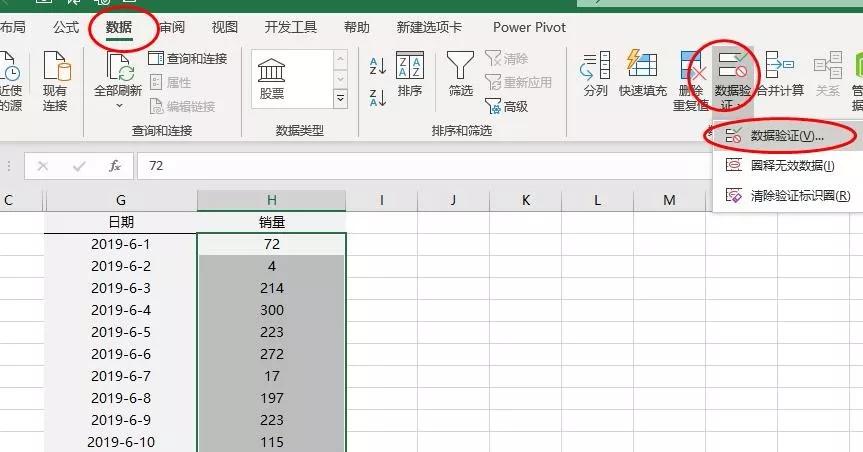Select column K header
The height and width of the screenshot is (452, 863).
click(x=526, y=200)
